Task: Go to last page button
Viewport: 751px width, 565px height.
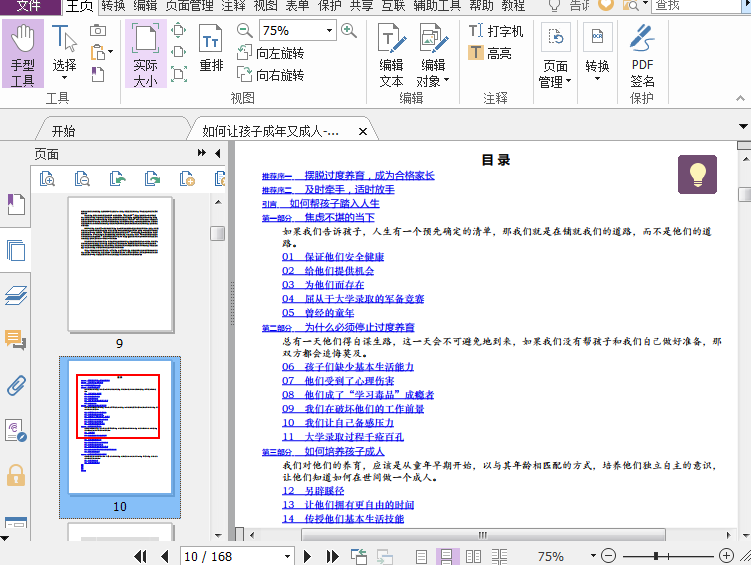Action: coord(332,556)
